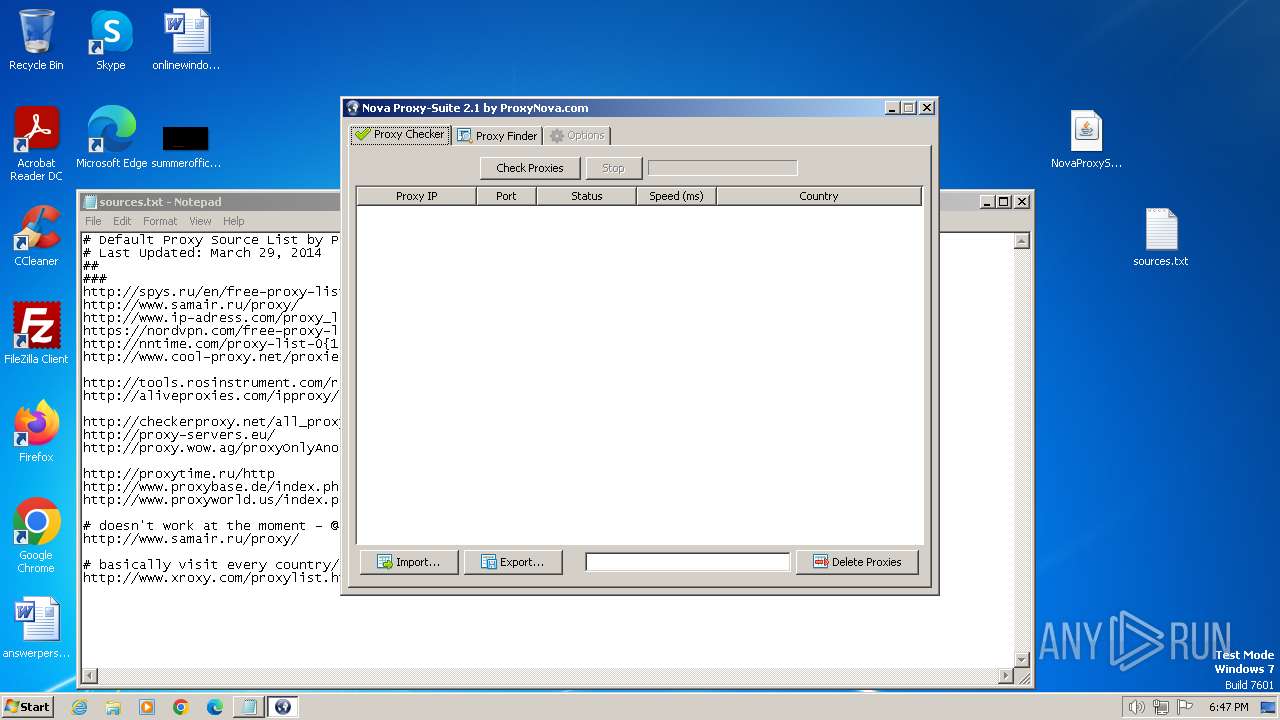Image resolution: width=1280 pixels, height=720 pixels.
Task: Open FileZilla Client desktop shortcut
Action: click(x=36, y=334)
